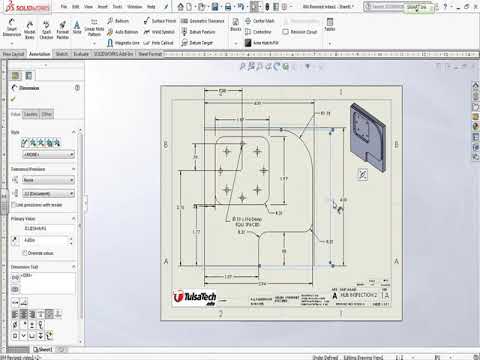Add a Center Mark
Viewport: 480px width, 360px height.
[x=260, y=21]
